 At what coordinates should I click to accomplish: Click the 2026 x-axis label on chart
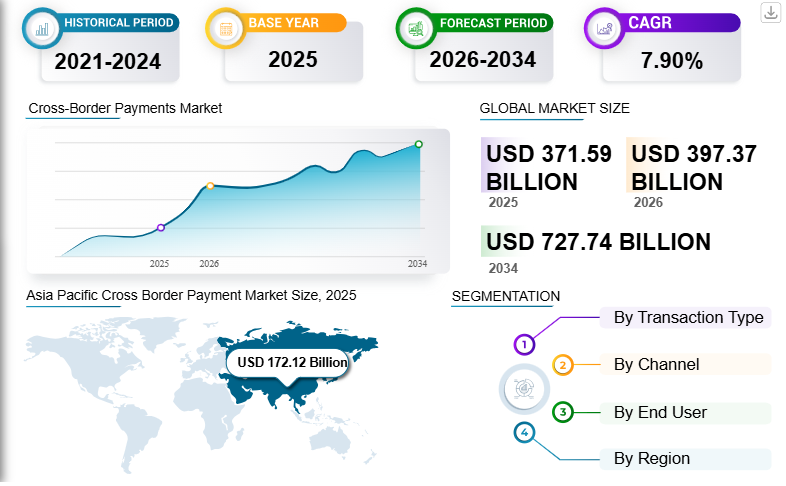tap(209, 264)
